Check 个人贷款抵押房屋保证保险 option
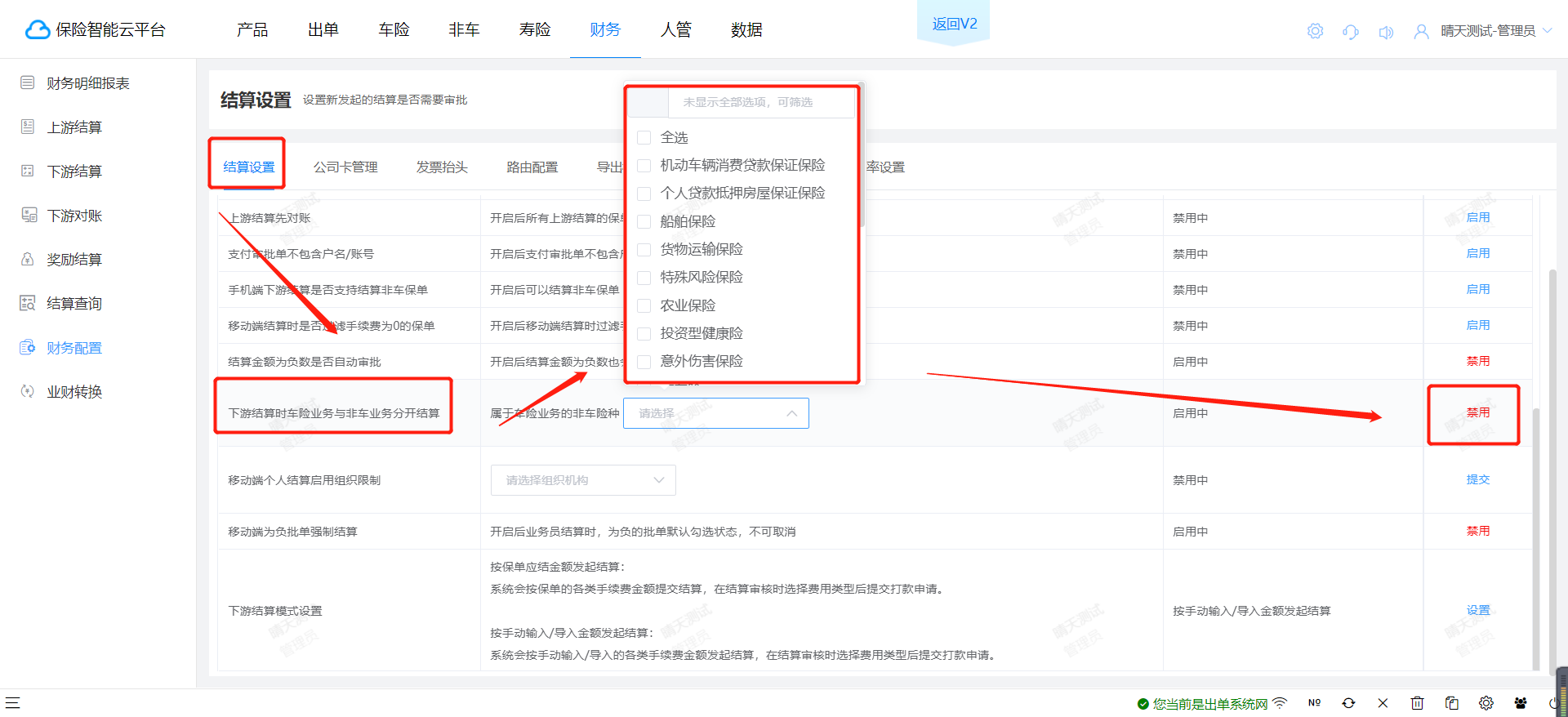 (644, 194)
